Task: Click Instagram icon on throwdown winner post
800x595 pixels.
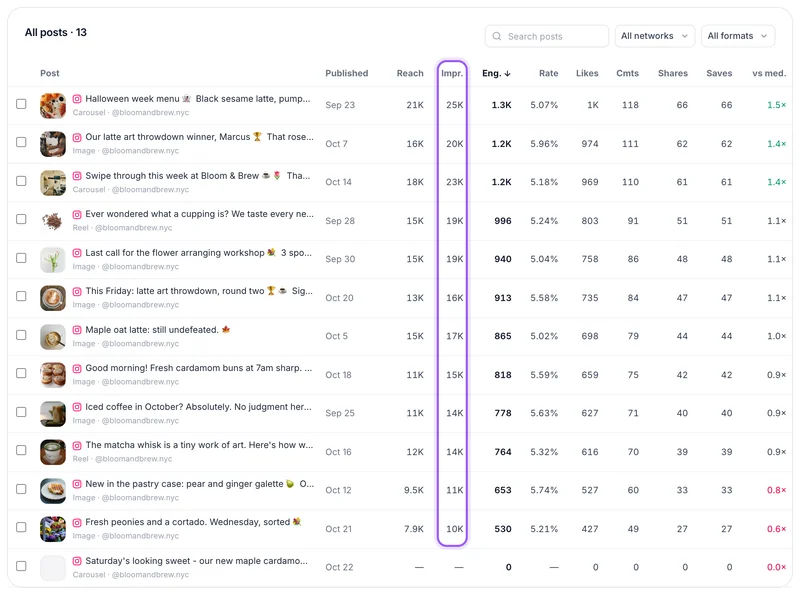Action: [77, 137]
